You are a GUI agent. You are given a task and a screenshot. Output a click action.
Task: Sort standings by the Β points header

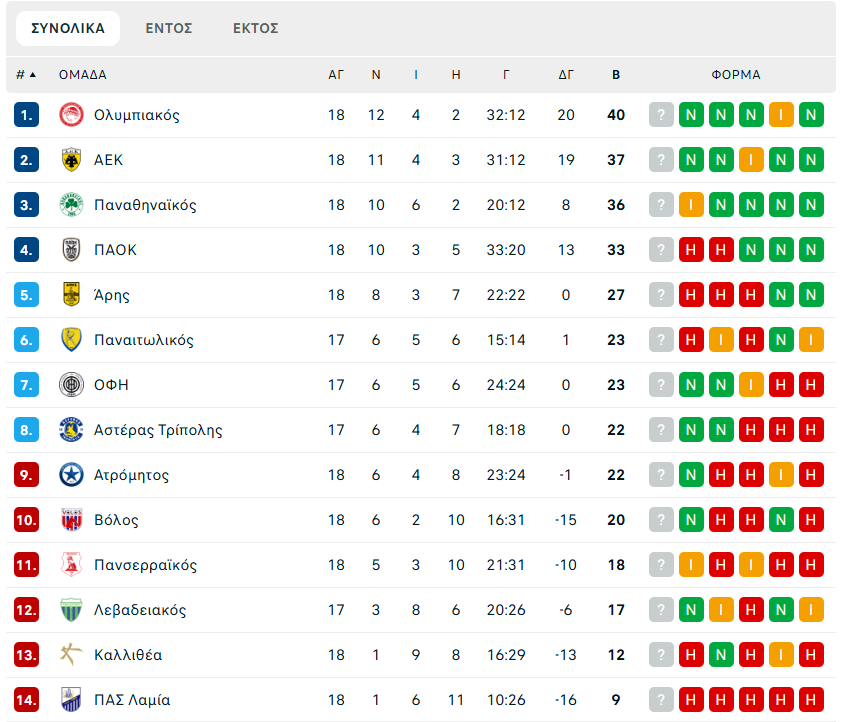616,75
